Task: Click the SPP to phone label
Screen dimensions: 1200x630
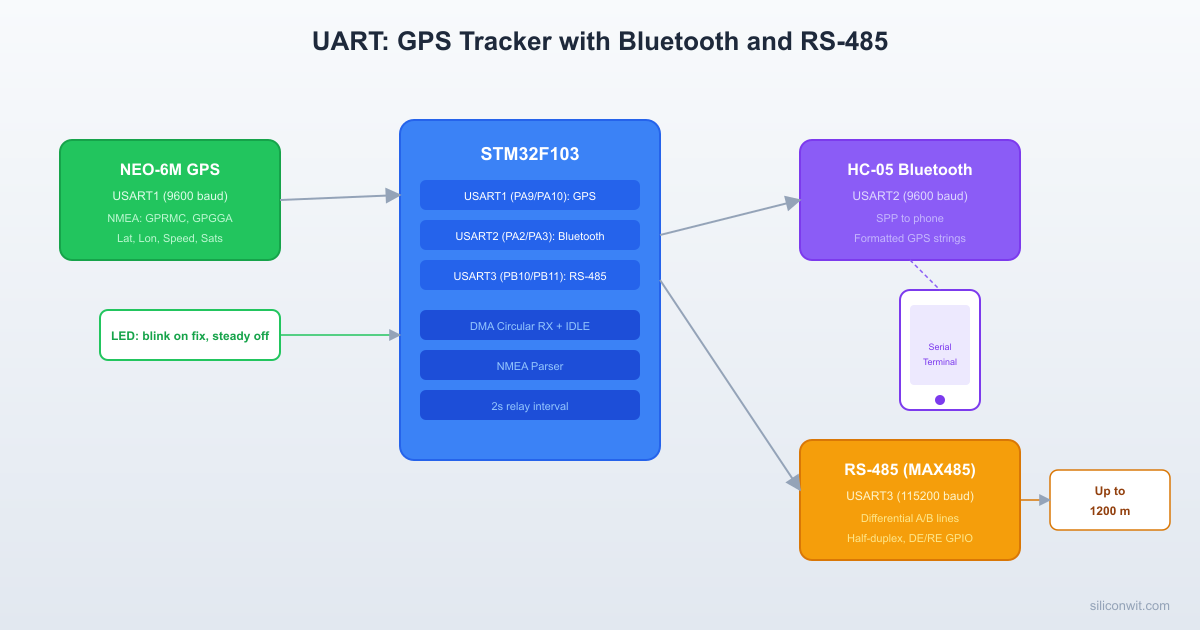Action: pyautogui.click(x=909, y=218)
